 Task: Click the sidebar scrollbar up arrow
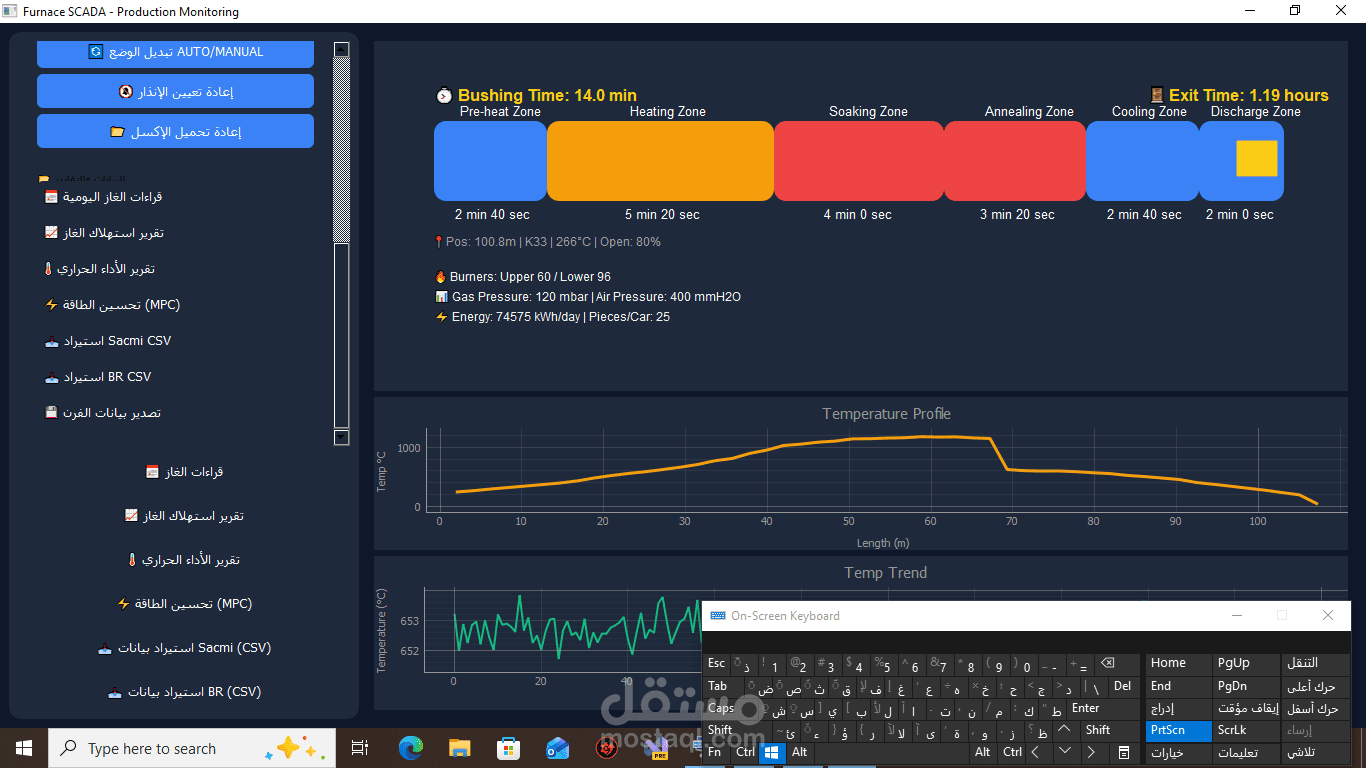341,49
